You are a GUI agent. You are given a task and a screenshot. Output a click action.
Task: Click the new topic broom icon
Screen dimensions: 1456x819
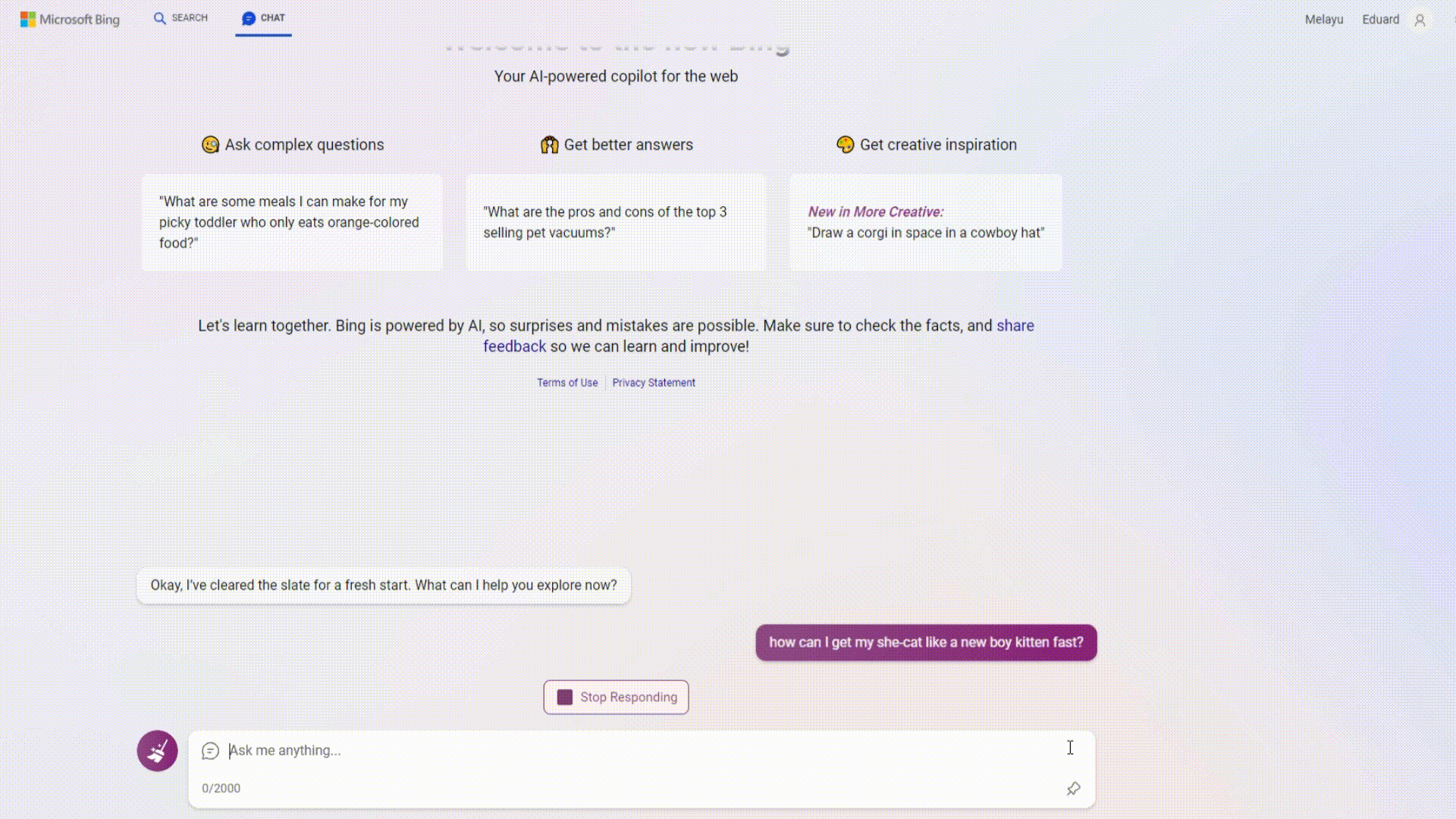click(x=157, y=751)
